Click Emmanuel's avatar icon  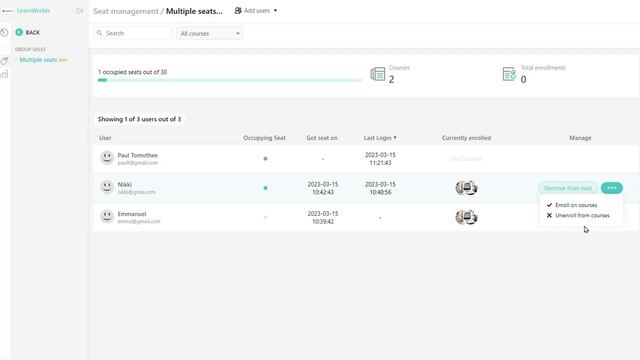pyautogui.click(x=107, y=216)
